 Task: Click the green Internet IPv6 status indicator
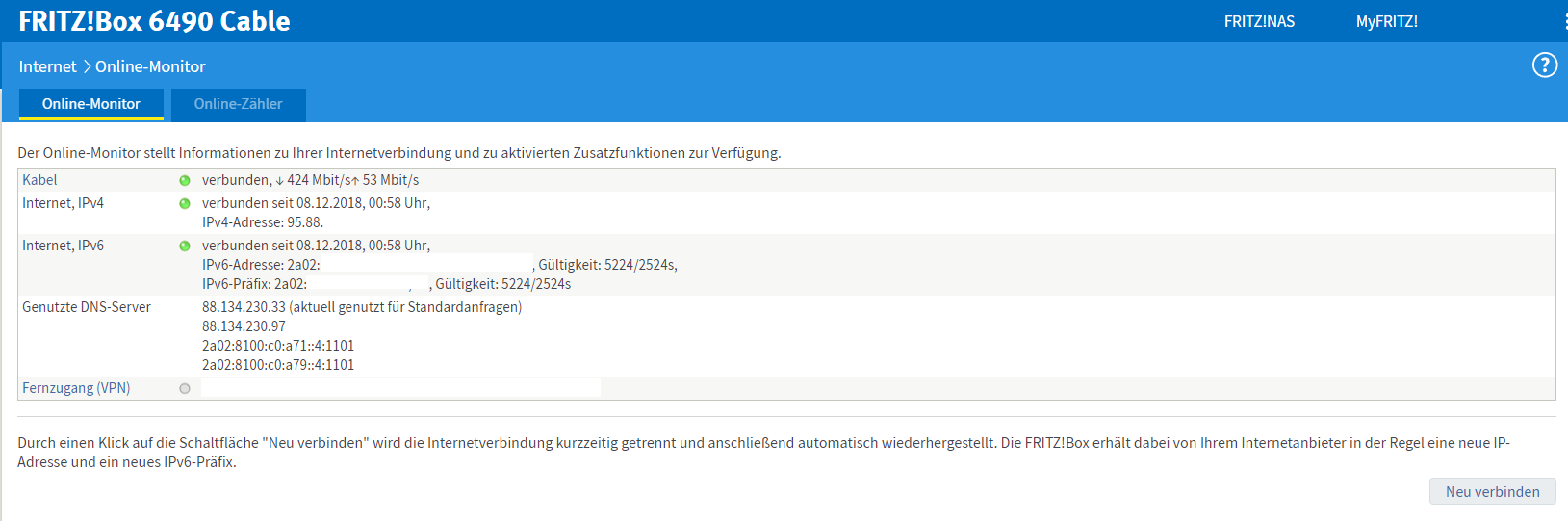point(185,246)
